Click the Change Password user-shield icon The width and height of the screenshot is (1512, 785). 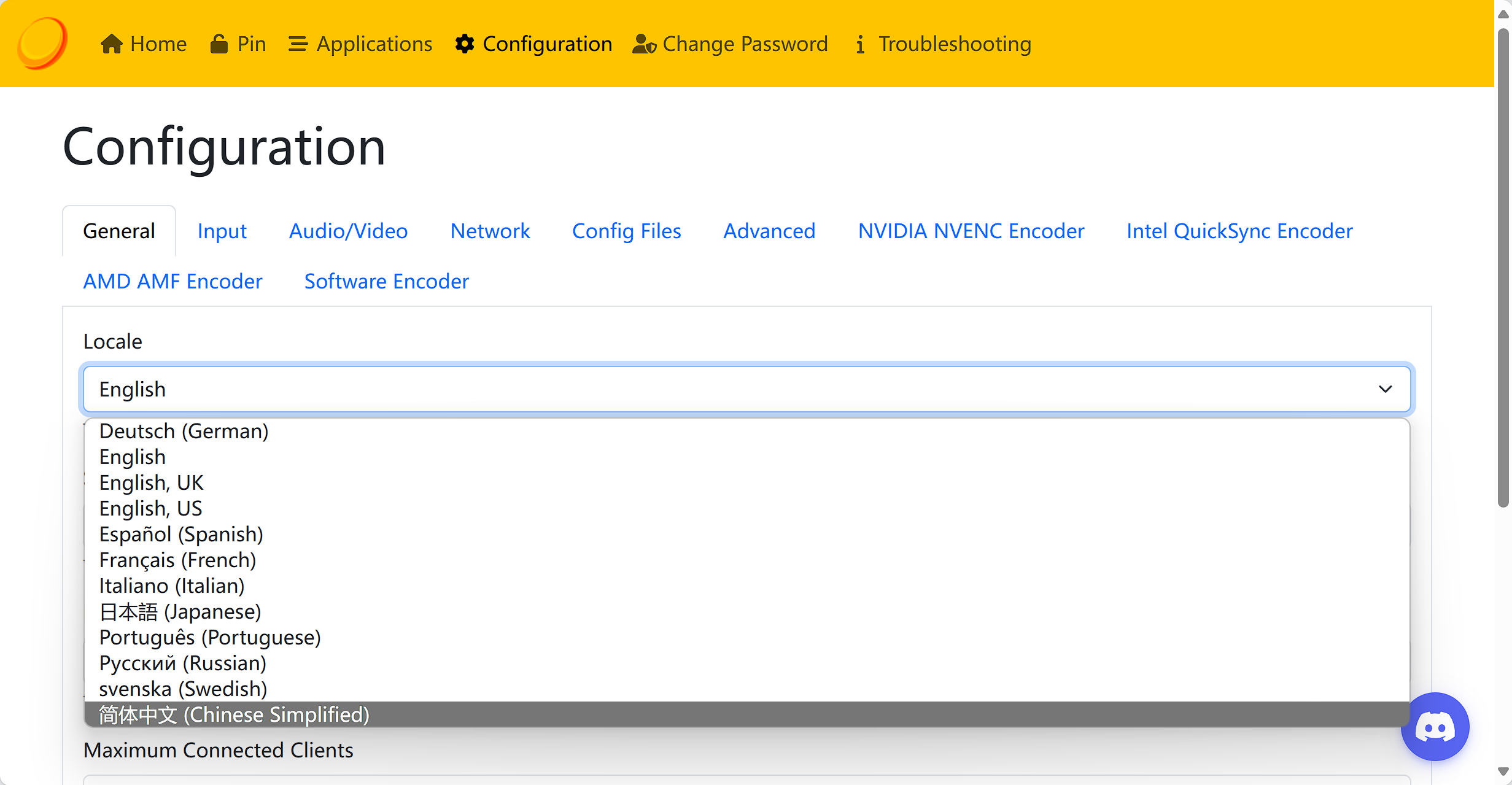tap(644, 44)
